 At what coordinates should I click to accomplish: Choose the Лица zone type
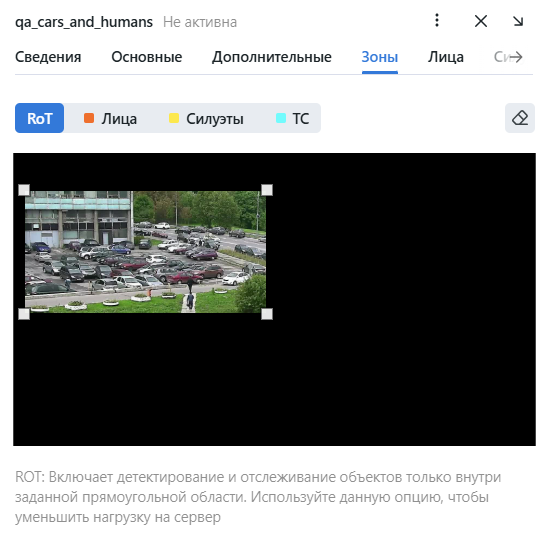point(110,118)
